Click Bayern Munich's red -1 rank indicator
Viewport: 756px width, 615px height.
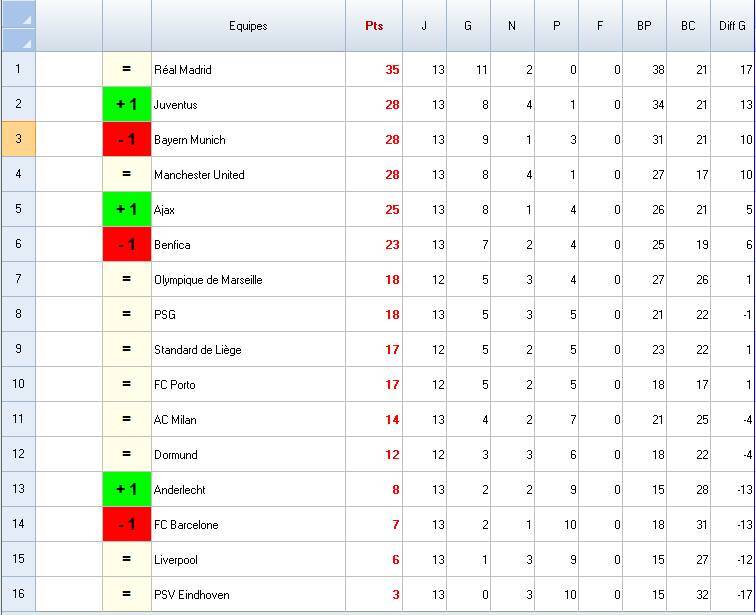tap(127, 140)
